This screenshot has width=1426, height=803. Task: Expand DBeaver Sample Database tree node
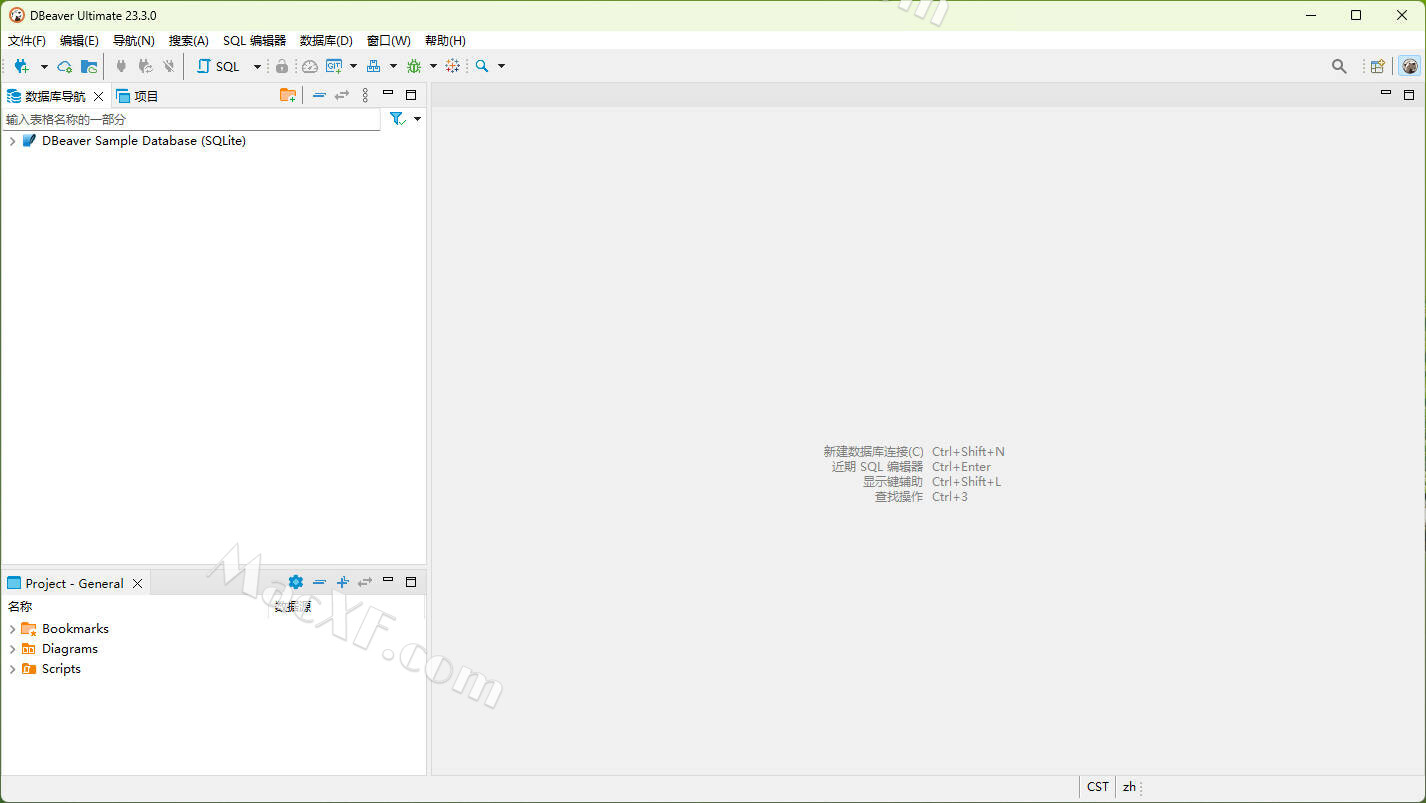click(x=12, y=141)
